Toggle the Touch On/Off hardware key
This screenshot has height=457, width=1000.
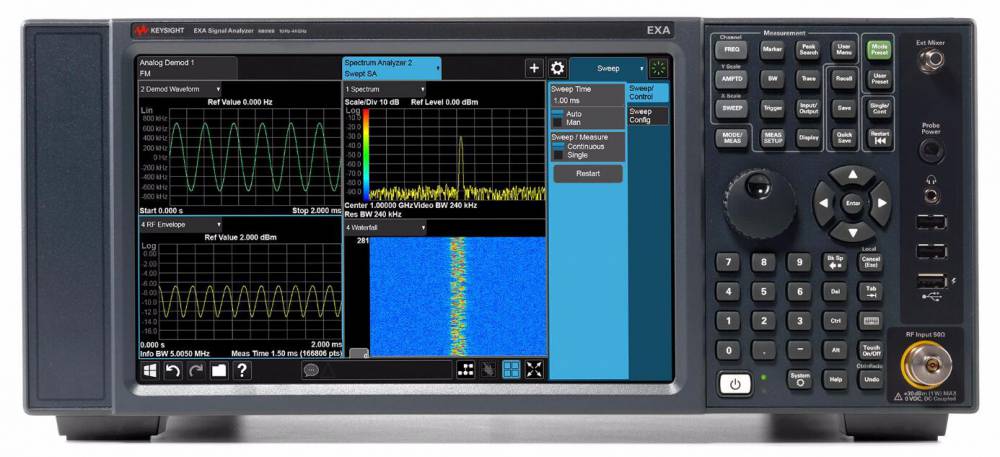tap(871, 350)
